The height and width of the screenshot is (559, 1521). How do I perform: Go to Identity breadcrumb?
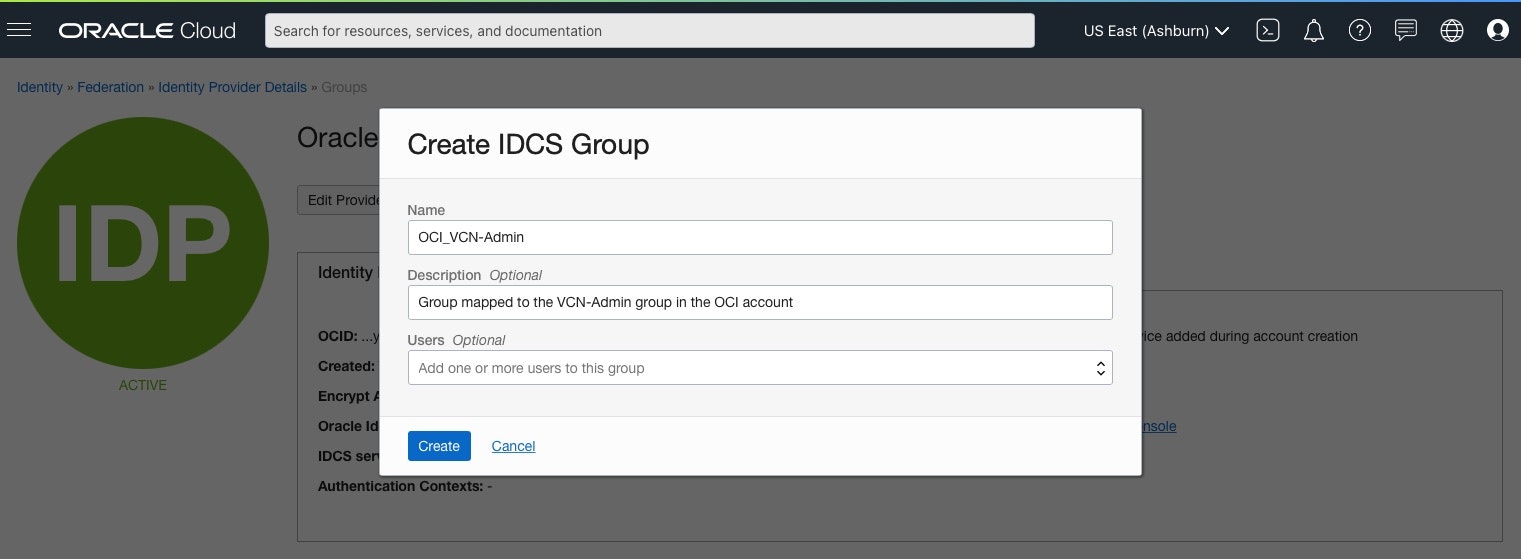point(40,87)
